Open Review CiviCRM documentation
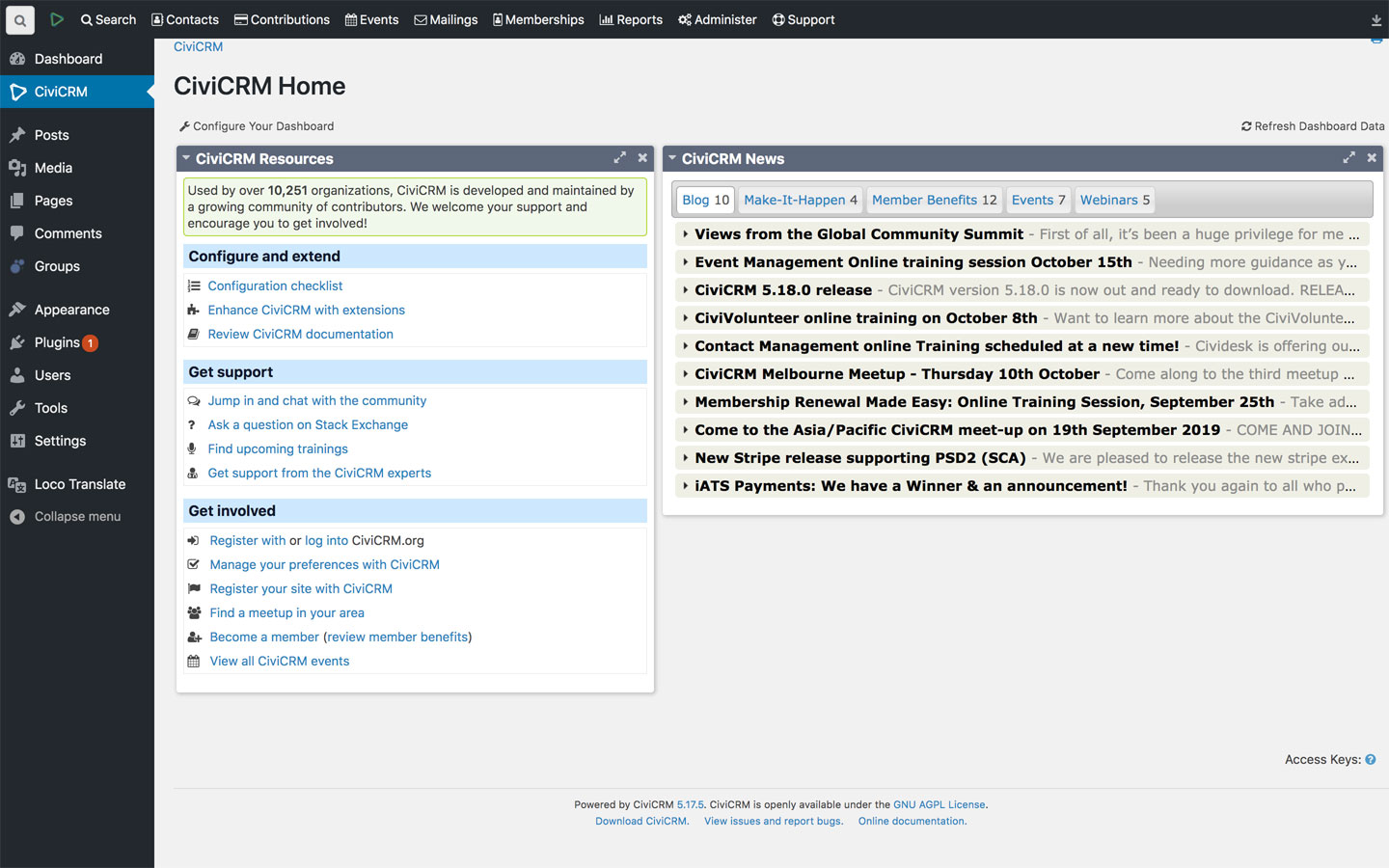1389x868 pixels. coord(300,335)
